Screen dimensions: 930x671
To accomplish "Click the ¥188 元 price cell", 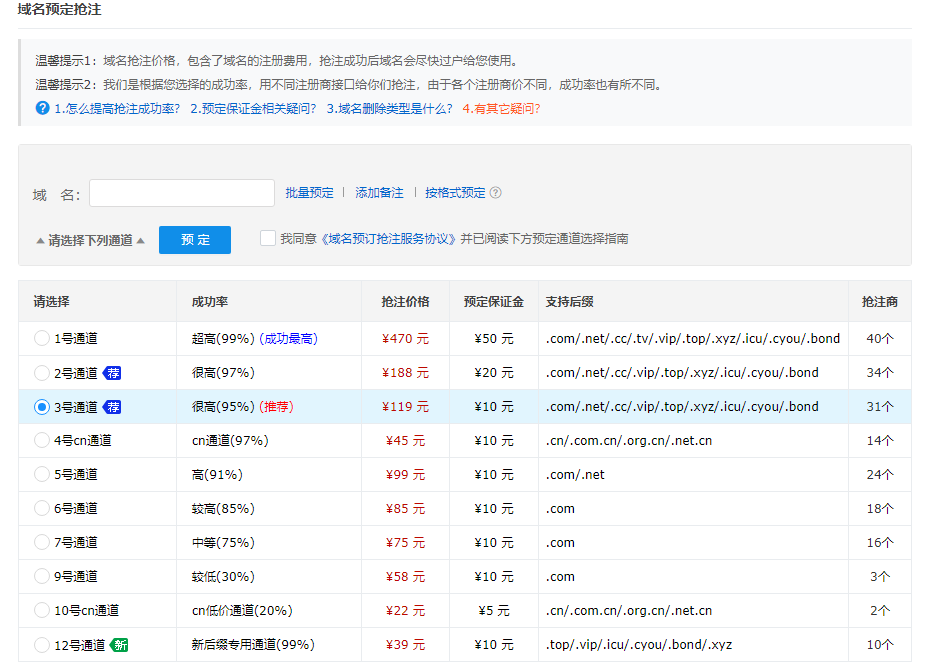I will click(405, 373).
